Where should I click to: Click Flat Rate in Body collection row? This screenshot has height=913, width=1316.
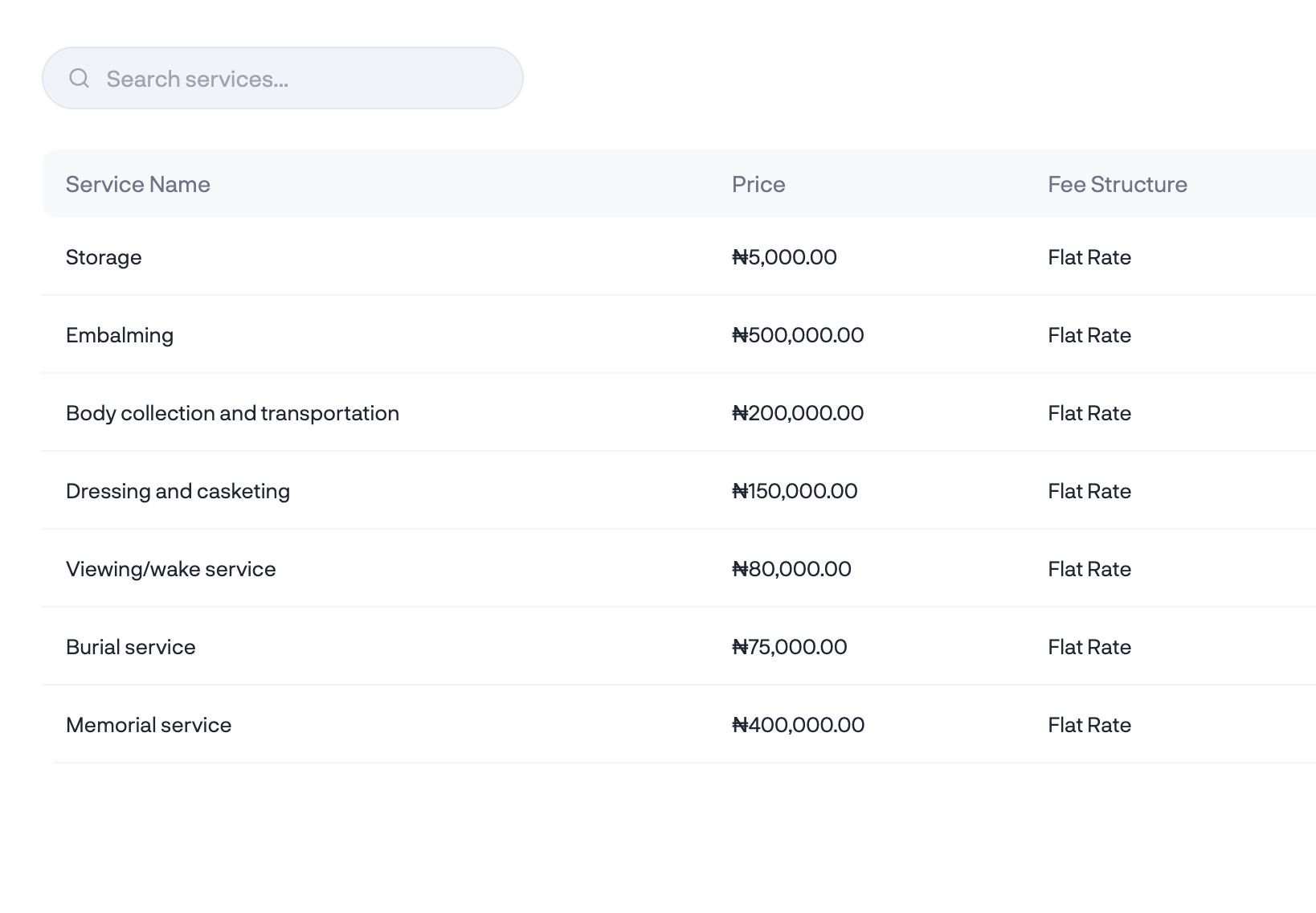click(x=1089, y=413)
